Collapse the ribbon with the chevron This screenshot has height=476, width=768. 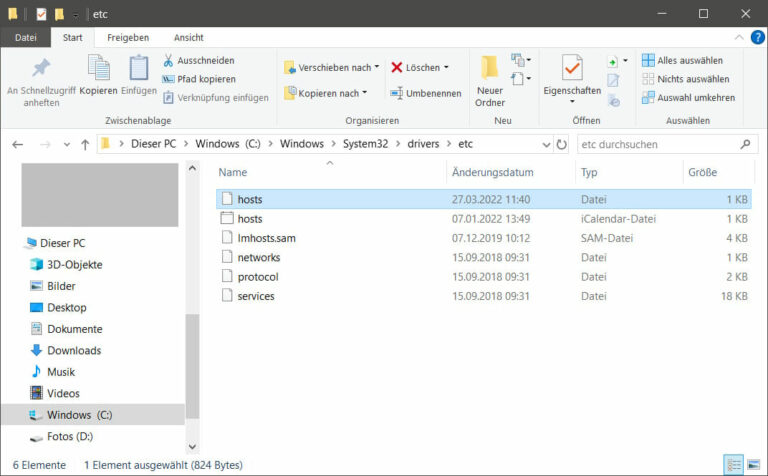tap(739, 37)
